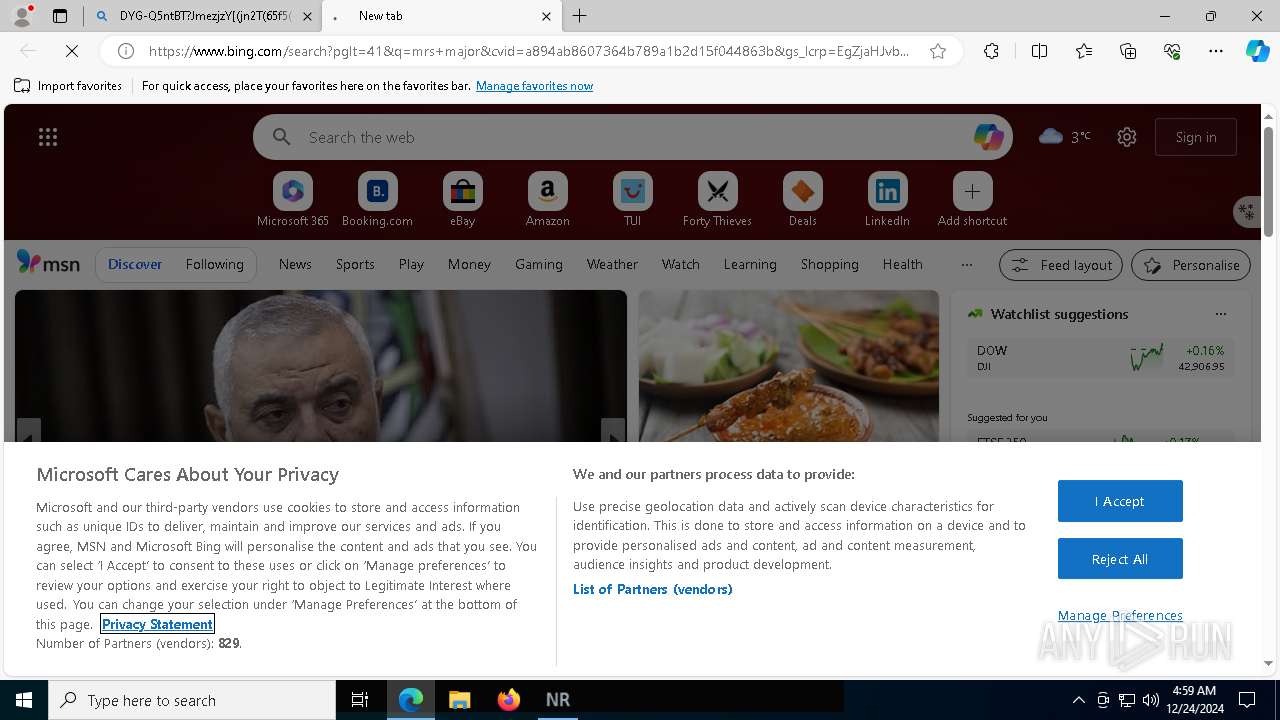Open the Watch section
The width and height of the screenshot is (1280, 720).
tap(681, 264)
